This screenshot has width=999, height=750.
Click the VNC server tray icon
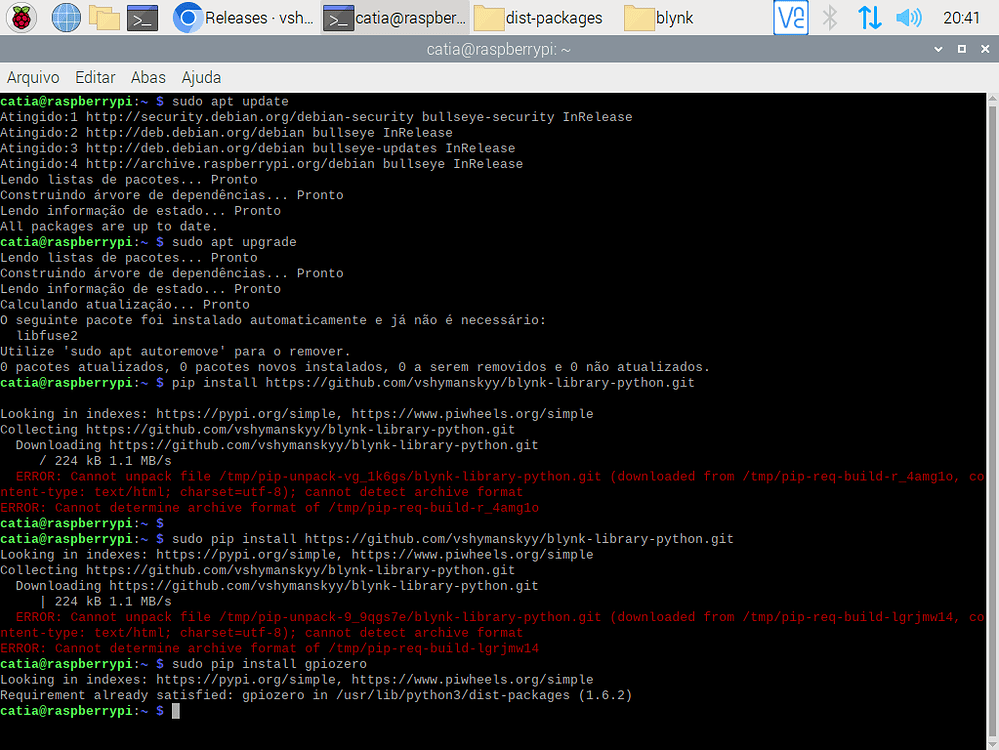click(x=791, y=17)
